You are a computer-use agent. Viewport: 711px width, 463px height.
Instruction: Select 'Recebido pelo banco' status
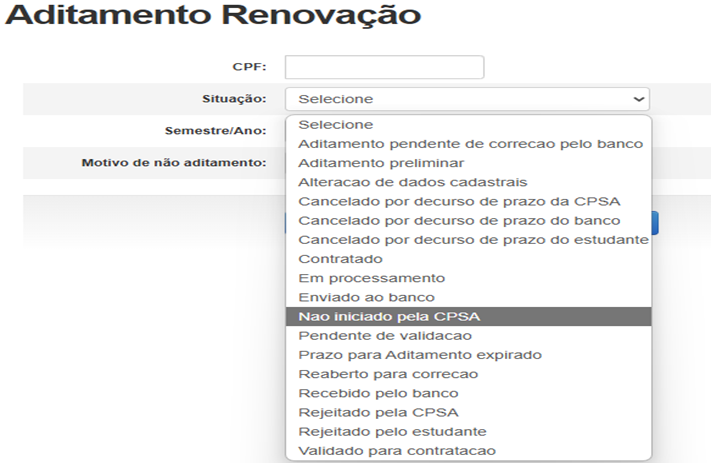point(378,393)
